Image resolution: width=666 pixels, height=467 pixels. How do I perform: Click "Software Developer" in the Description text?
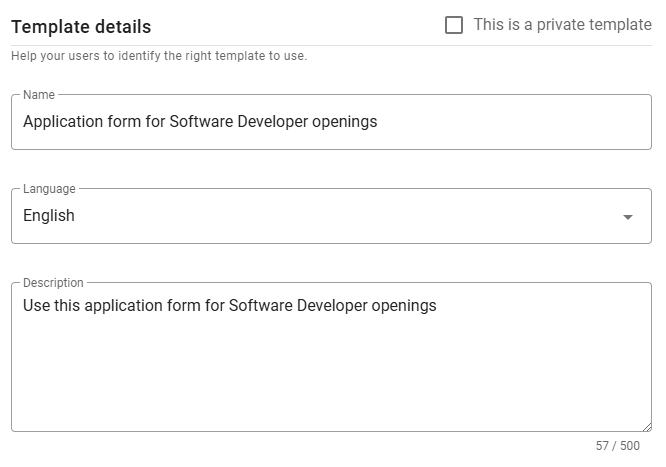pyautogui.click(x=297, y=306)
